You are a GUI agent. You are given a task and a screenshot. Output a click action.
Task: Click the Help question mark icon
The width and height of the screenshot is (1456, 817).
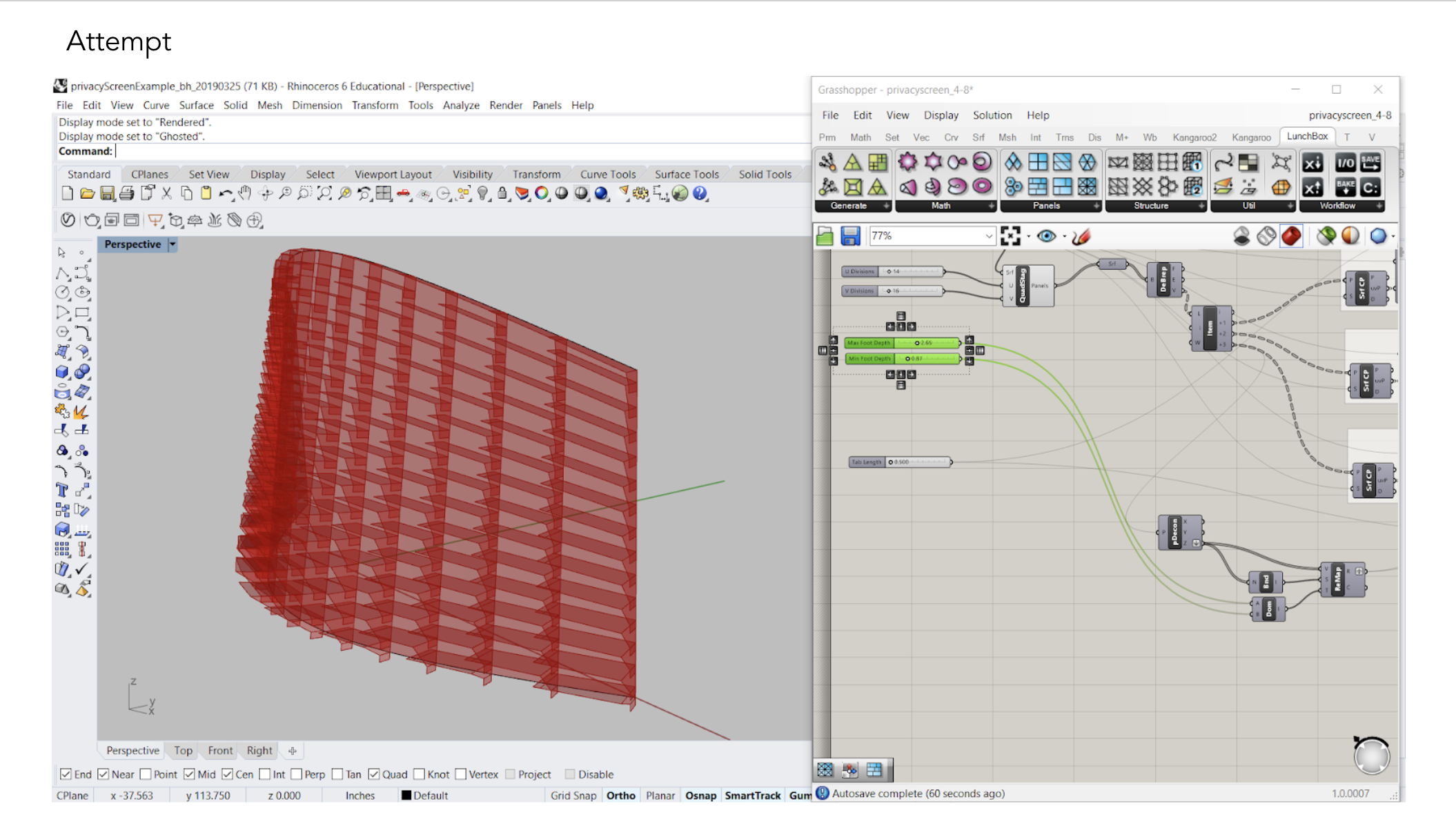click(700, 194)
